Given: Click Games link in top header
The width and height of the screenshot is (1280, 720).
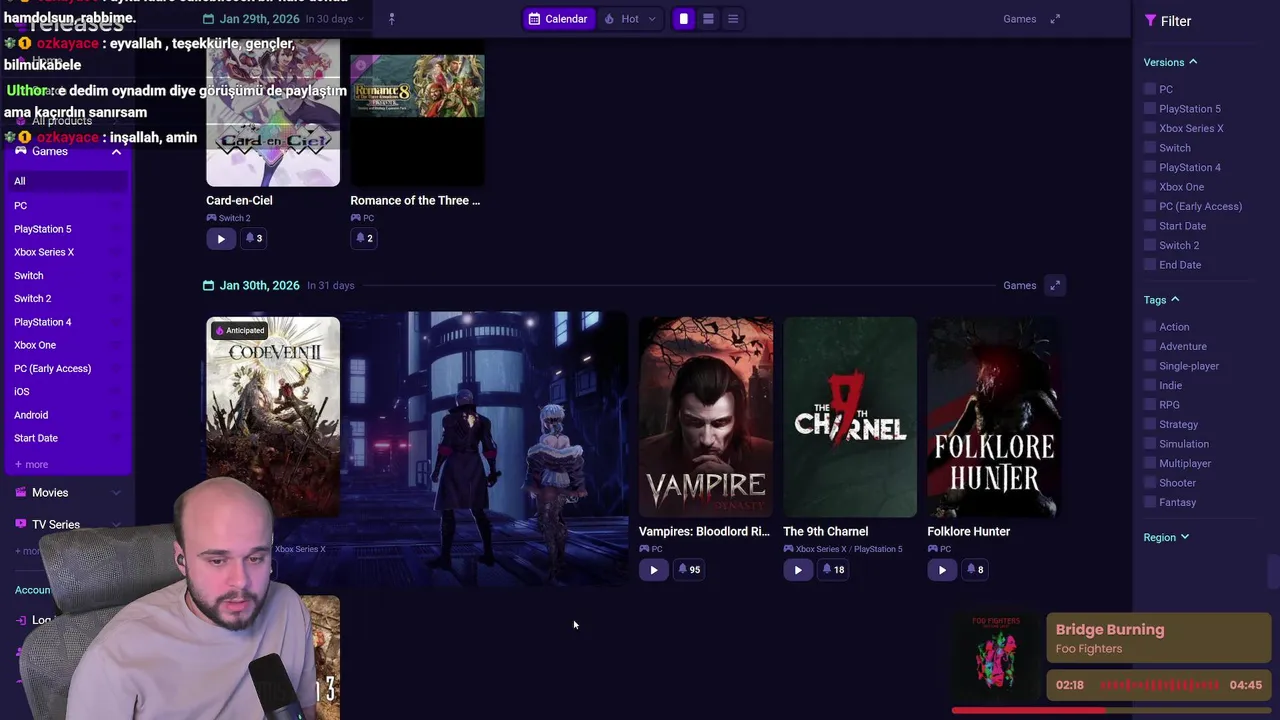Looking at the screenshot, I should pos(1019,19).
